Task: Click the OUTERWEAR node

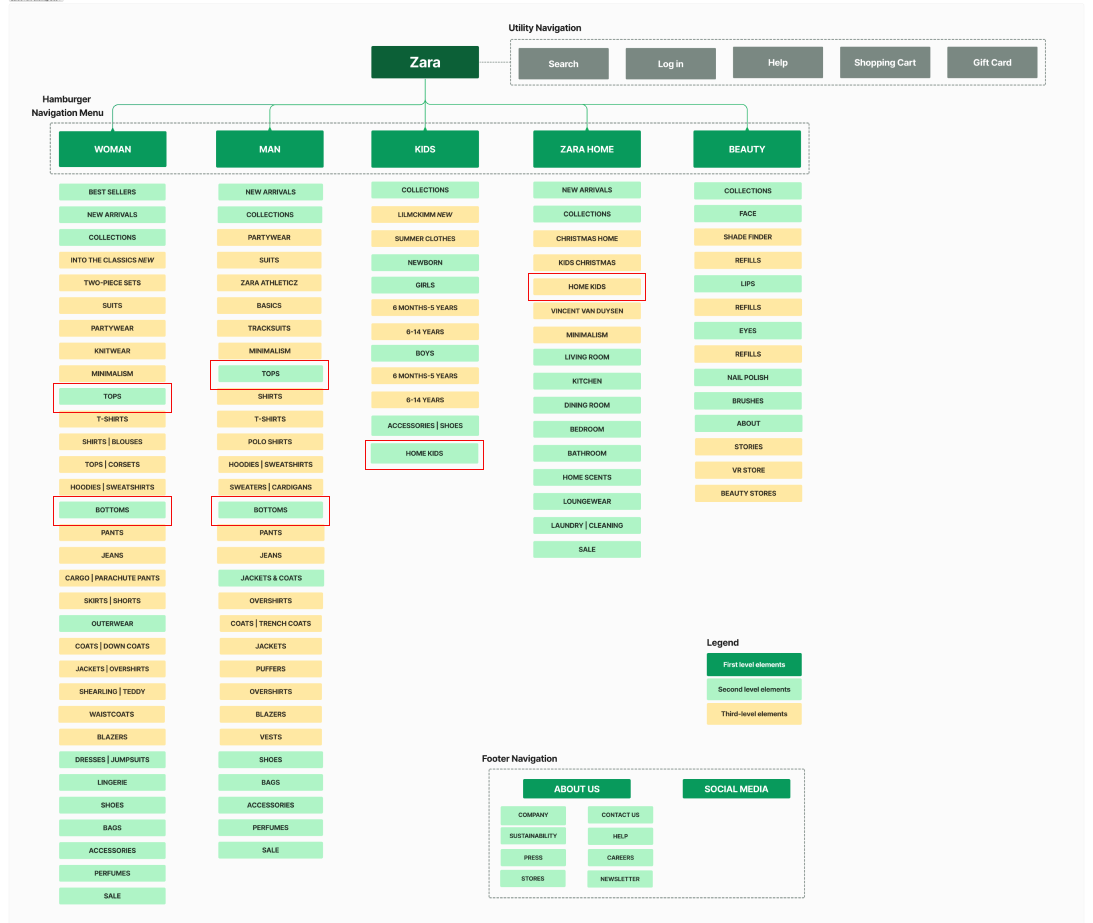Action: [112, 624]
